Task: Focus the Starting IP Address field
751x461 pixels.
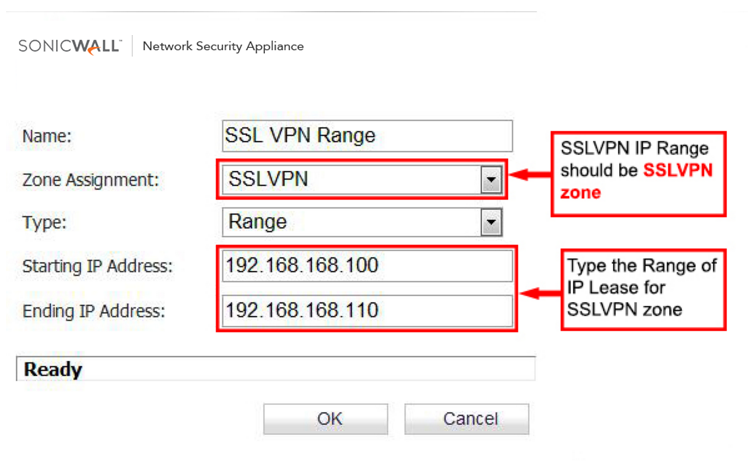Action: [366, 266]
